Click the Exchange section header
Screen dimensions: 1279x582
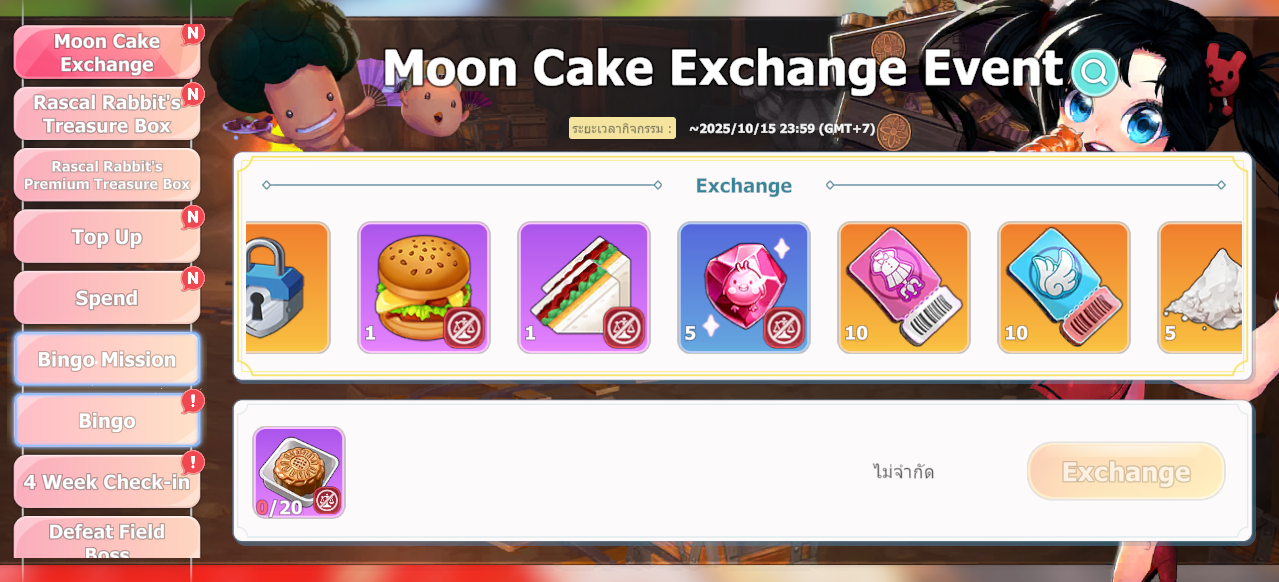tap(744, 185)
